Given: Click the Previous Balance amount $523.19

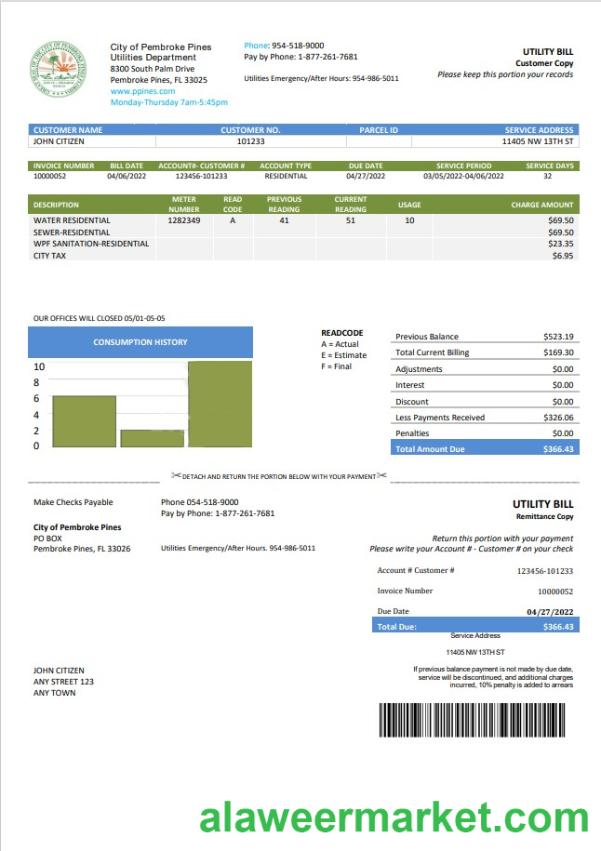Looking at the screenshot, I should [557, 337].
